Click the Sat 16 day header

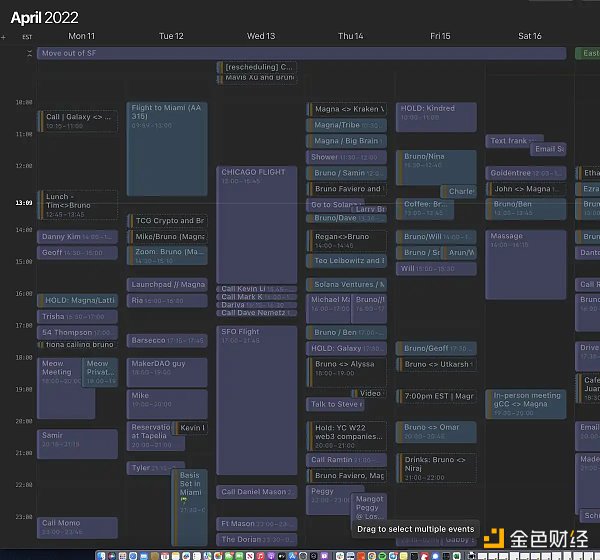[x=529, y=36]
